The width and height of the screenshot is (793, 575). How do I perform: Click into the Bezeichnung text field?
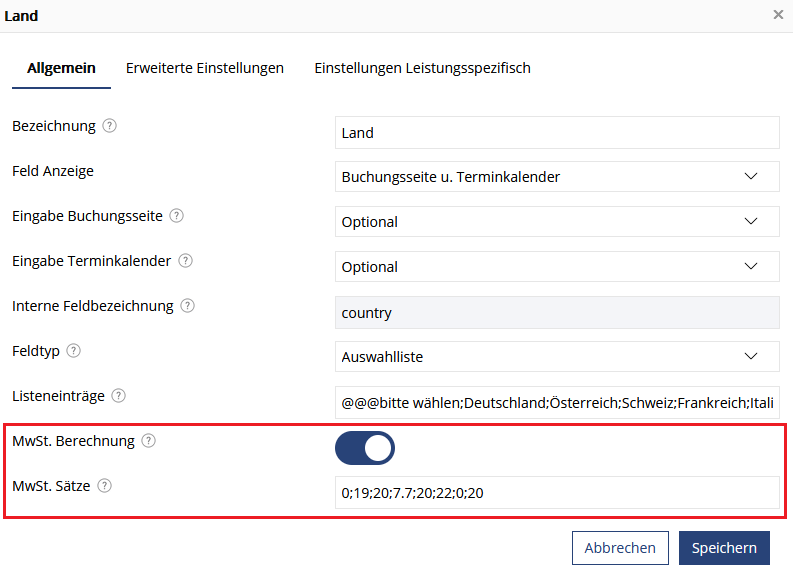pos(557,132)
